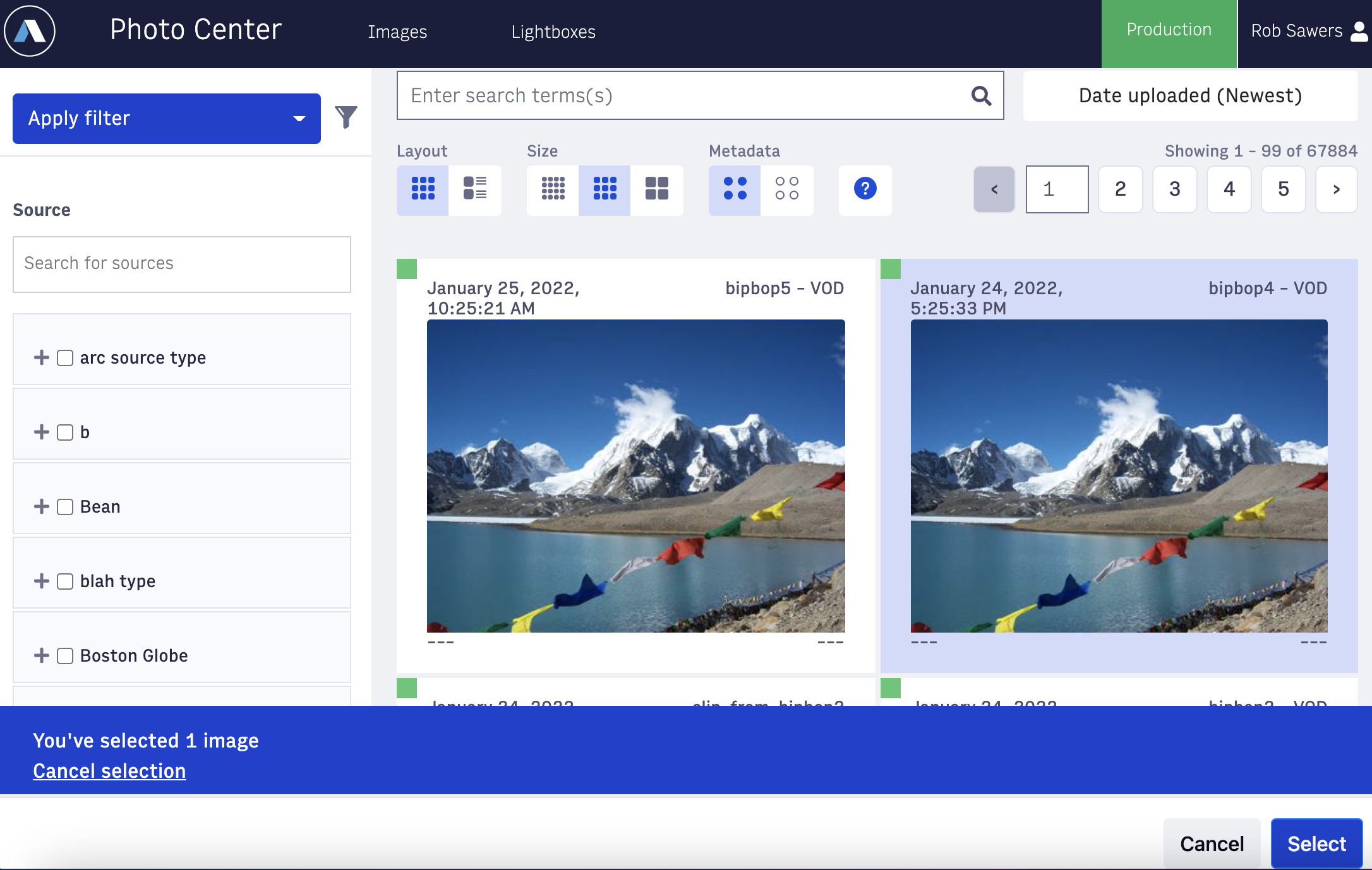Expand Boston Globe with plus
This screenshot has width=1372, height=870.
pyautogui.click(x=42, y=655)
